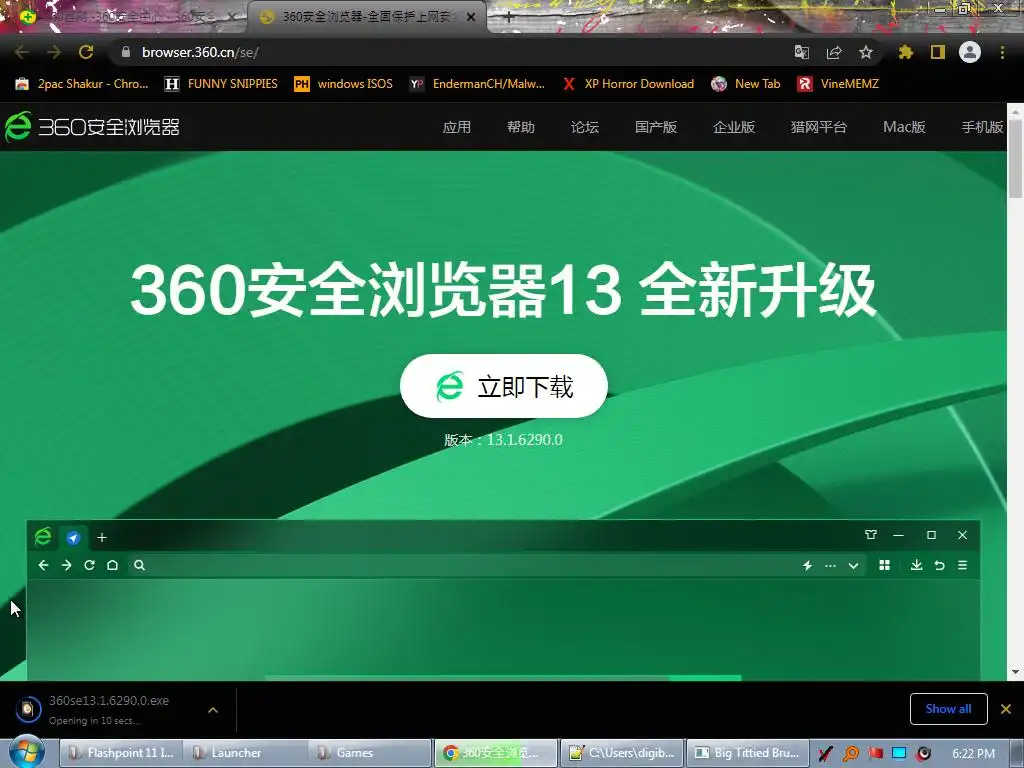
Task: Open the 企业版 navigation item
Action: pyautogui.click(x=734, y=127)
